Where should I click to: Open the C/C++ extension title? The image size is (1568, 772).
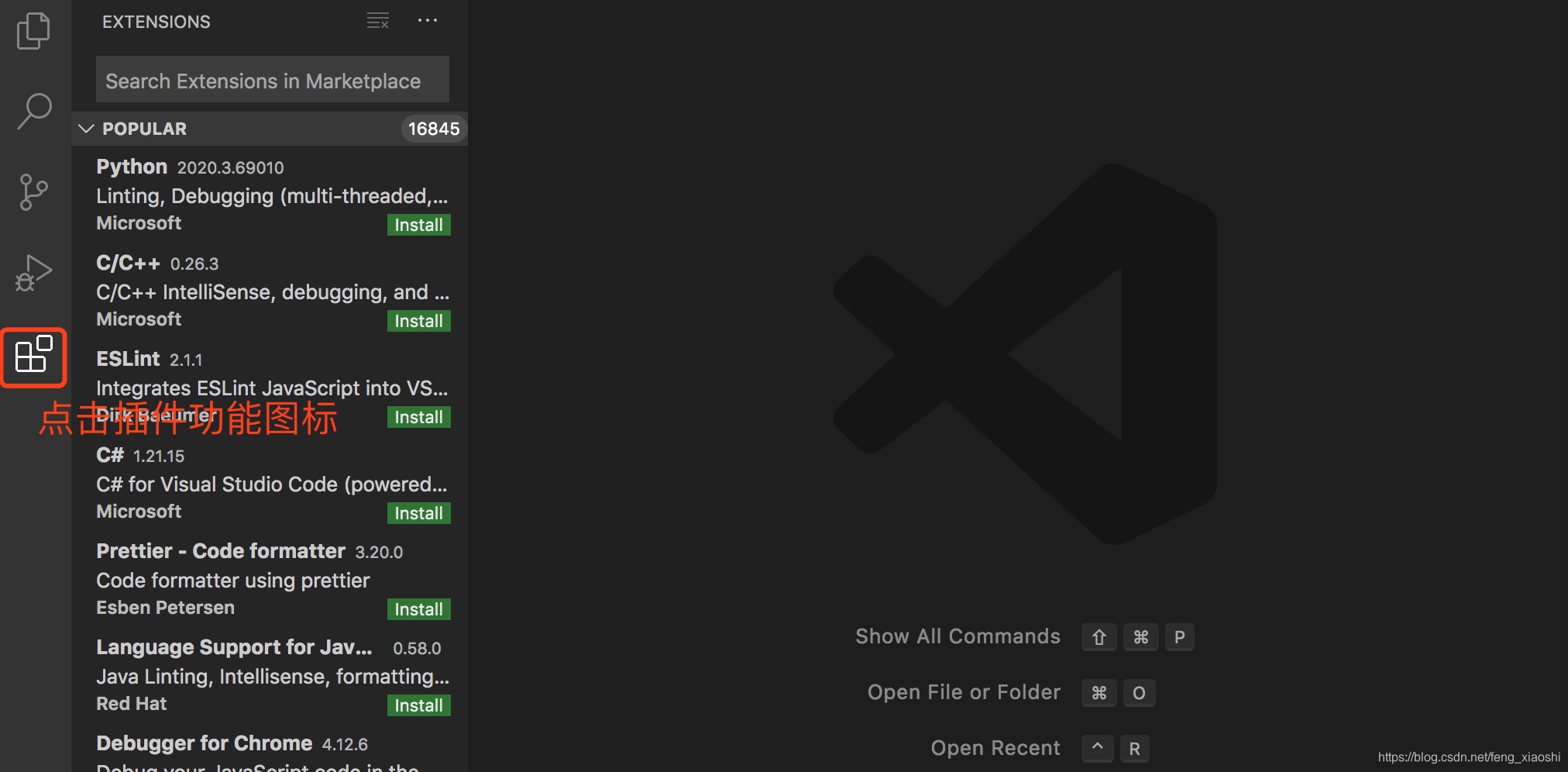[128, 263]
